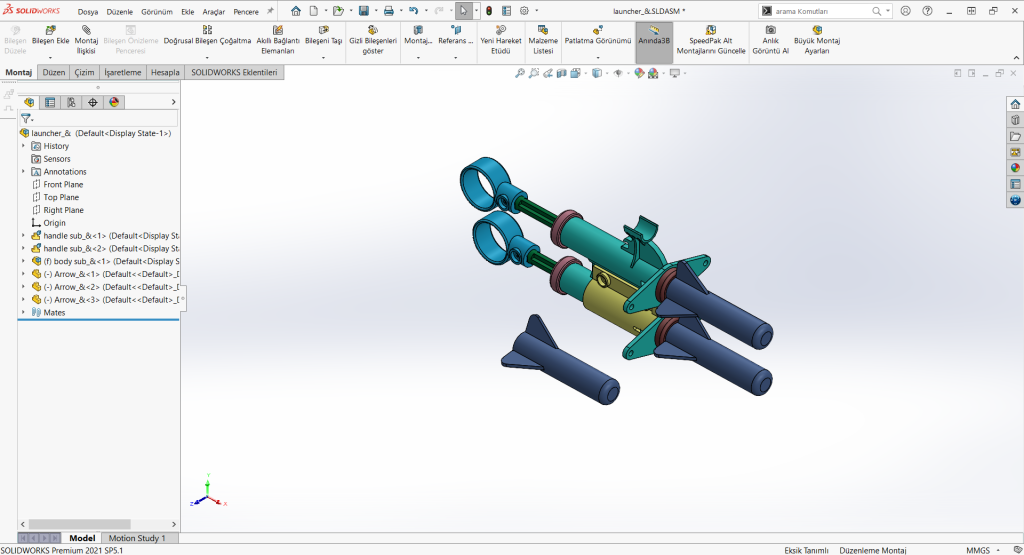Expand the Mates node in the tree
The height and width of the screenshot is (555, 1024).
click(x=24, y=312)
